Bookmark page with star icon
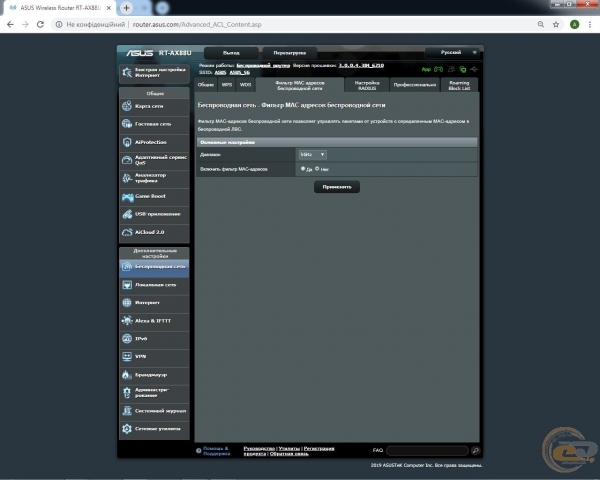The image size is (600, 480). pos(556,24)
